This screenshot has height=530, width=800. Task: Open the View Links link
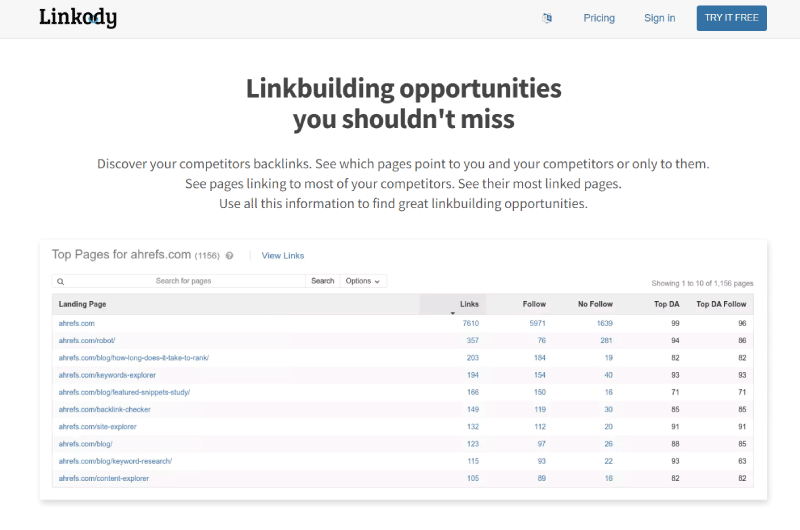(283, 256)
